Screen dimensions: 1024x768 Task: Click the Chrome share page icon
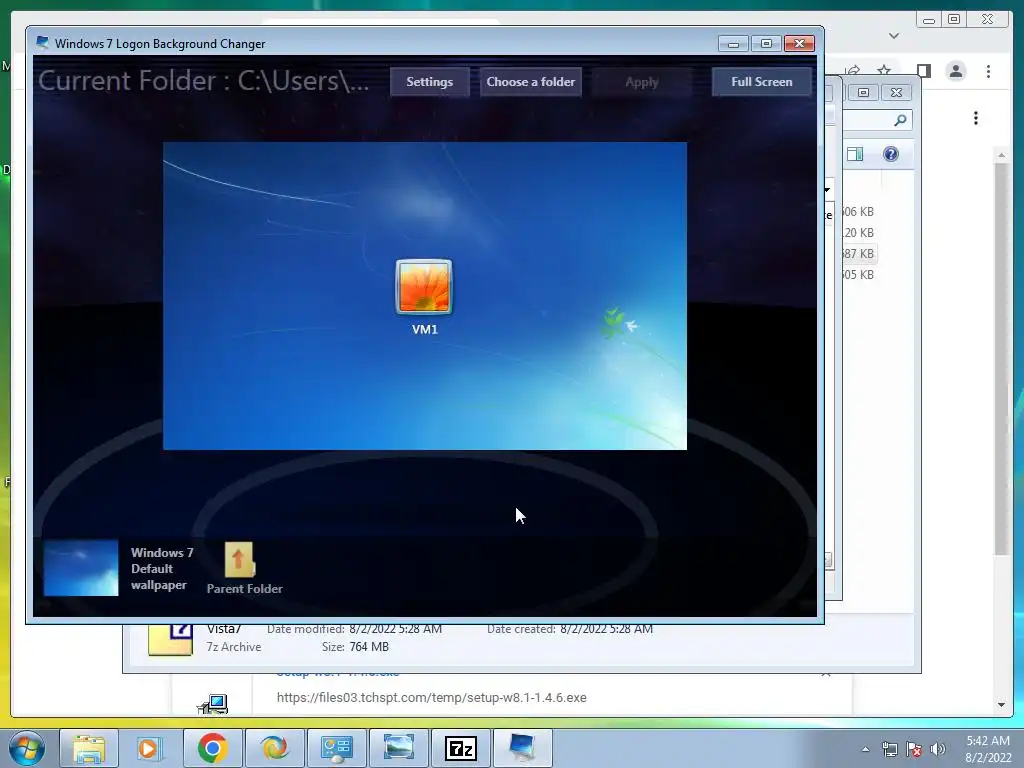[852, 71]
